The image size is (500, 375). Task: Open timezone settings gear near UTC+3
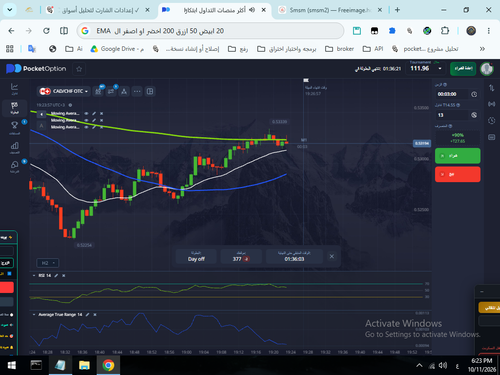point(70,105)
